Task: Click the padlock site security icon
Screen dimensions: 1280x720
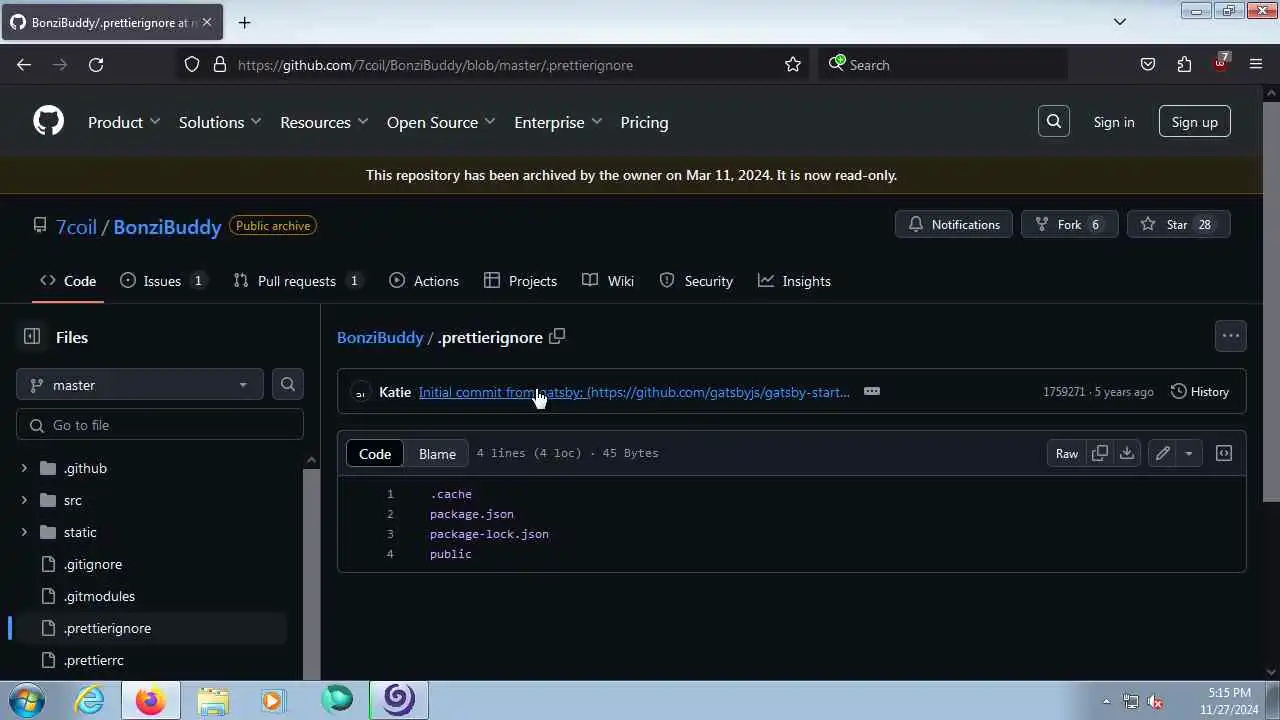Action: point(220,65)
